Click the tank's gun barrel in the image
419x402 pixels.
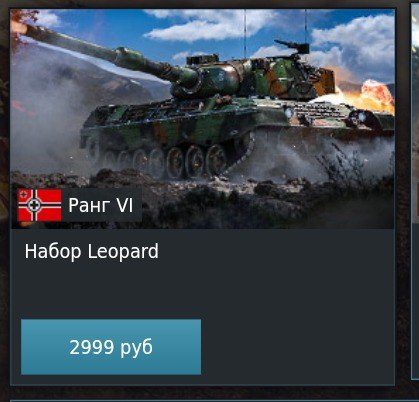click(100, 52)
